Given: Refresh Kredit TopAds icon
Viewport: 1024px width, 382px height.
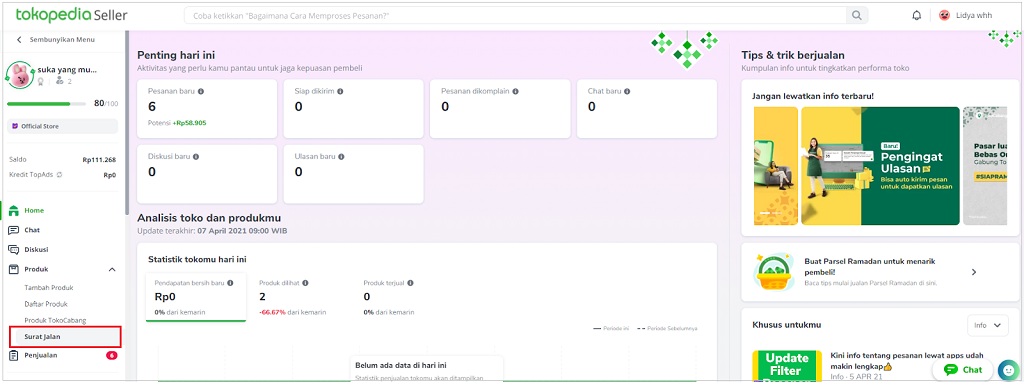Looking at the screenshot, I should tap(59, 175).
